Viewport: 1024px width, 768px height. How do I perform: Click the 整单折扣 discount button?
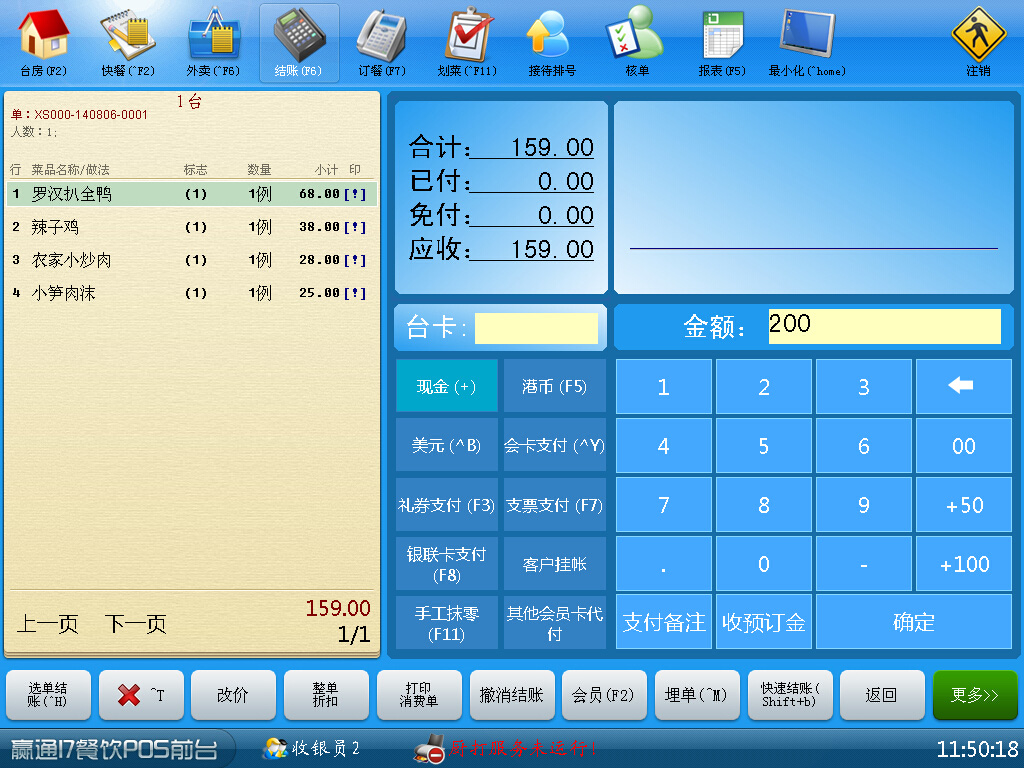[x=325, y=695]
